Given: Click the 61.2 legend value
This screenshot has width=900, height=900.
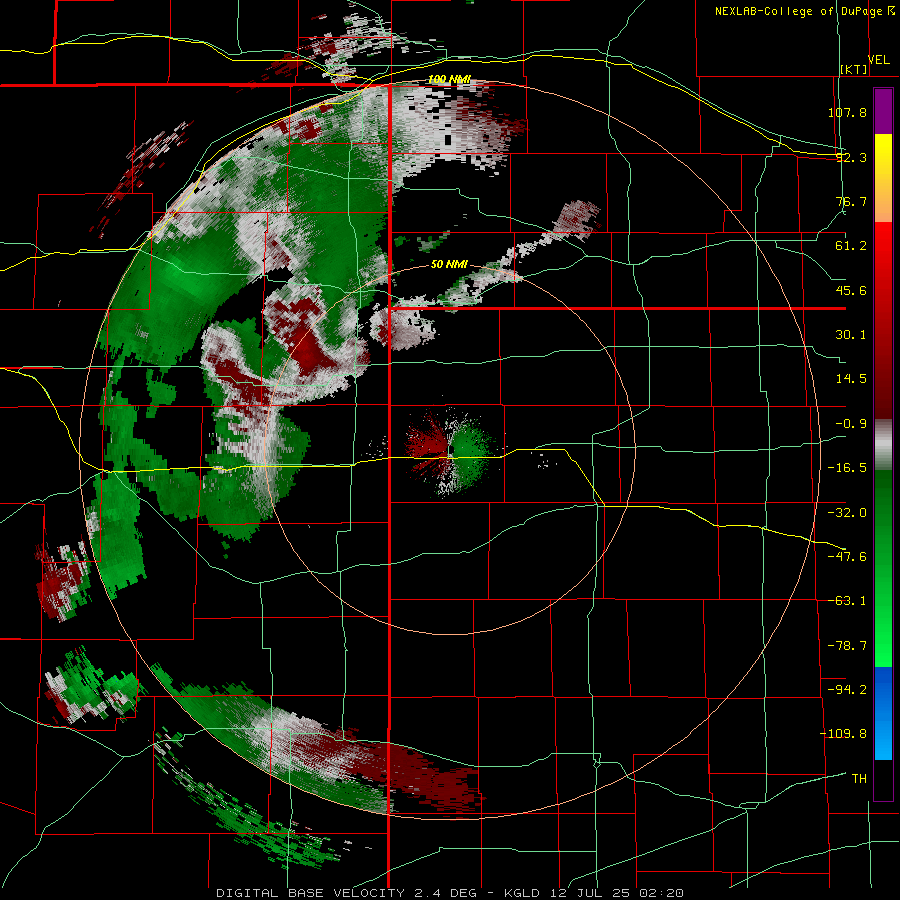Looking at the screenshot, I should 851,246.
